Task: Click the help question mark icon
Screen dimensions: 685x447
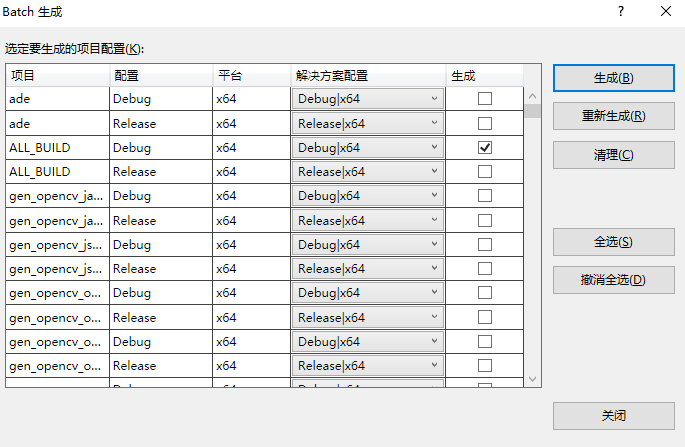Action: (x=621, y=12)
